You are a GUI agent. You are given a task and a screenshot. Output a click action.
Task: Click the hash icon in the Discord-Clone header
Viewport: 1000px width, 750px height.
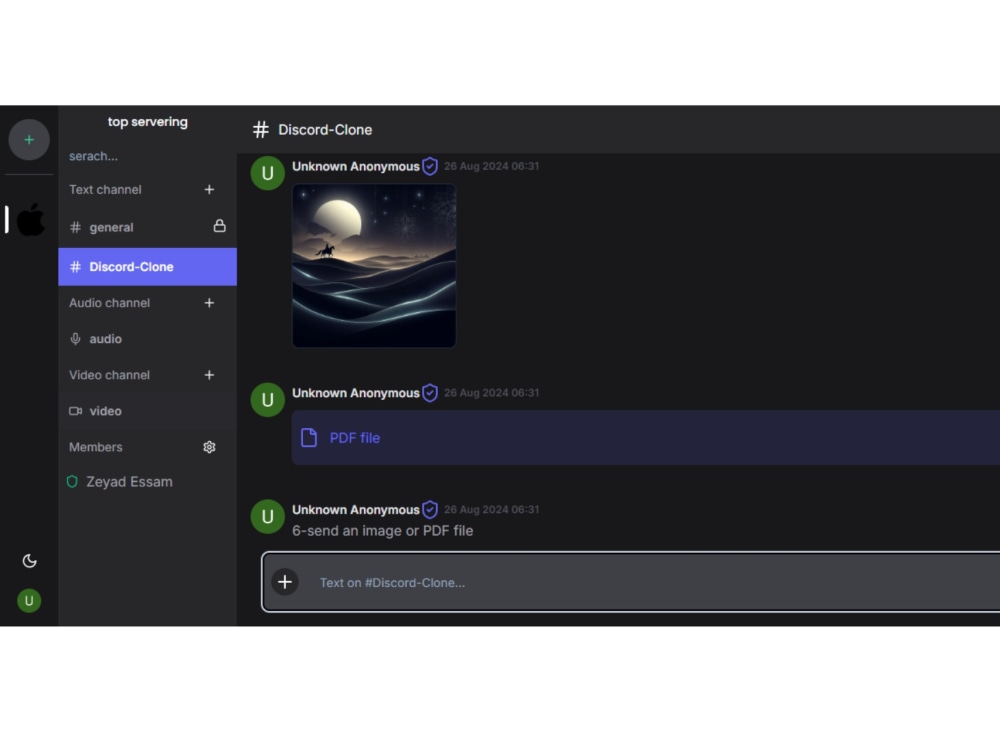(260, 130)
